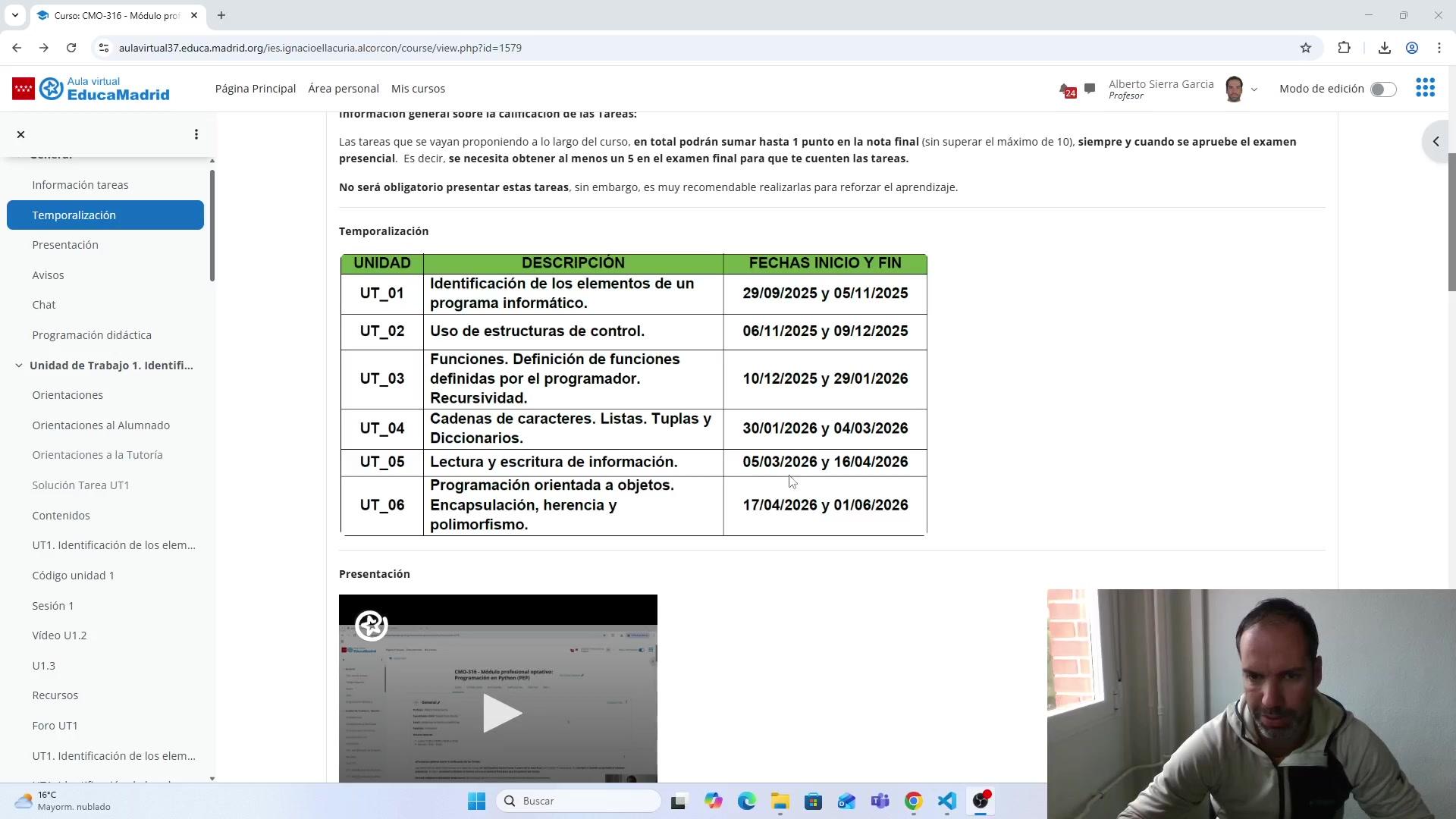The height and width of the screenshot is (819, 1456).
Task: Open Solución Tarea UT1 link
Action: coord(80,485)
